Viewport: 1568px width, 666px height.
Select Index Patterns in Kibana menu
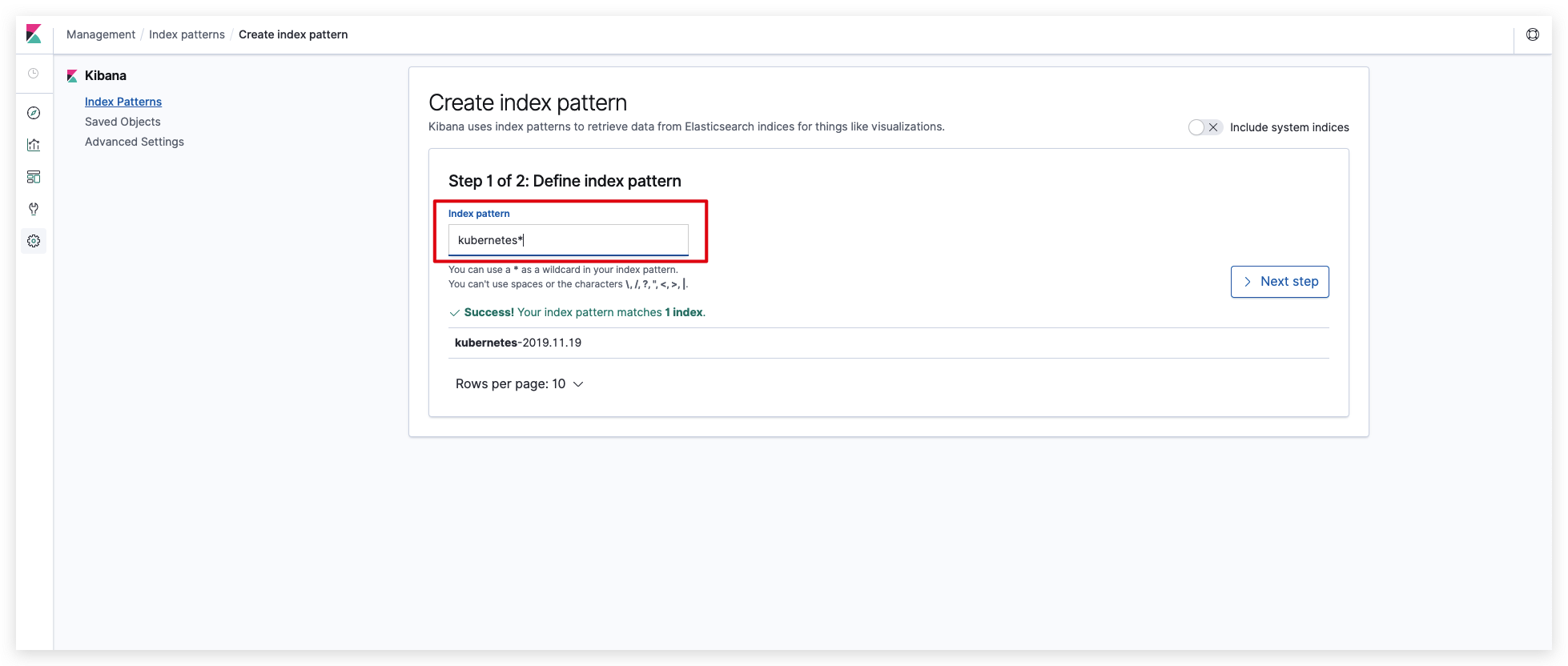pos(123,102)
